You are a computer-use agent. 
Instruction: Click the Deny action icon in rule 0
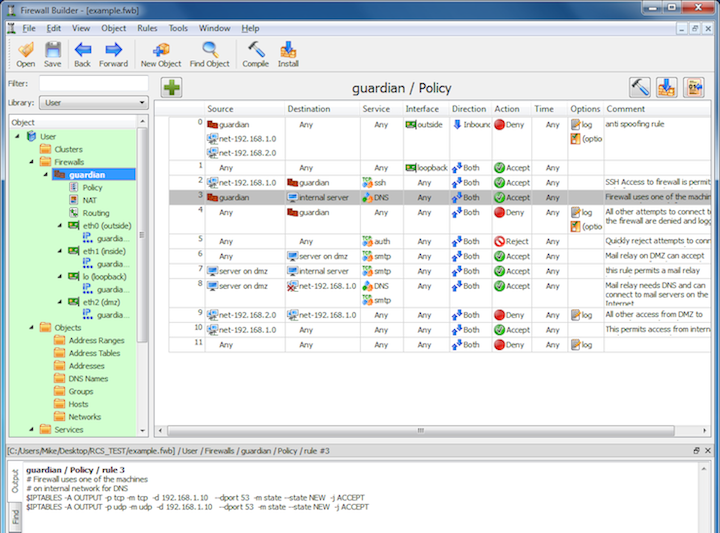pyautogui.click(x=500, y=124)
